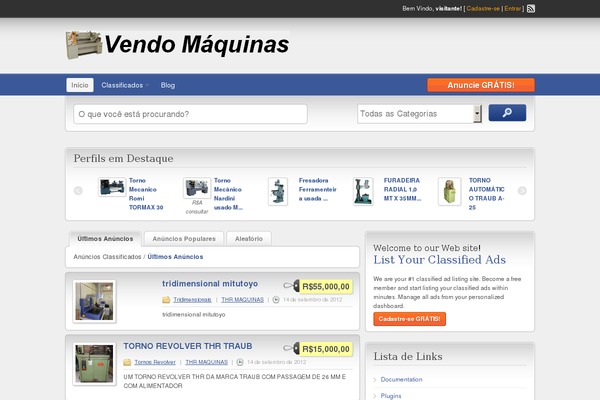Go to previous featured profiles arrow
Screen dimensions: 600x400
(x=78, y=190)
